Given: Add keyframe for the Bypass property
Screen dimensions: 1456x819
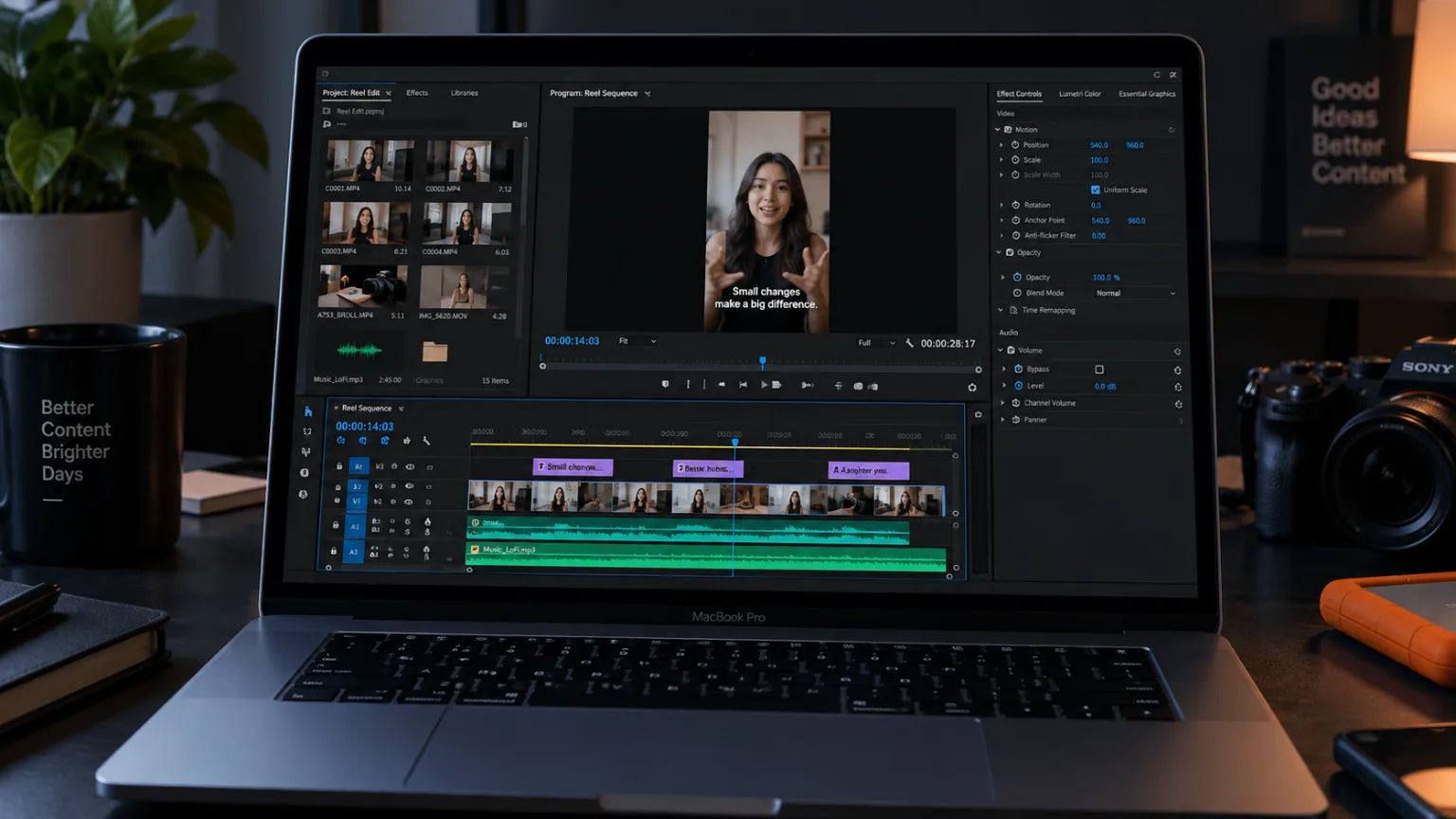Looking at the screenshot, I should [1177, 370].
